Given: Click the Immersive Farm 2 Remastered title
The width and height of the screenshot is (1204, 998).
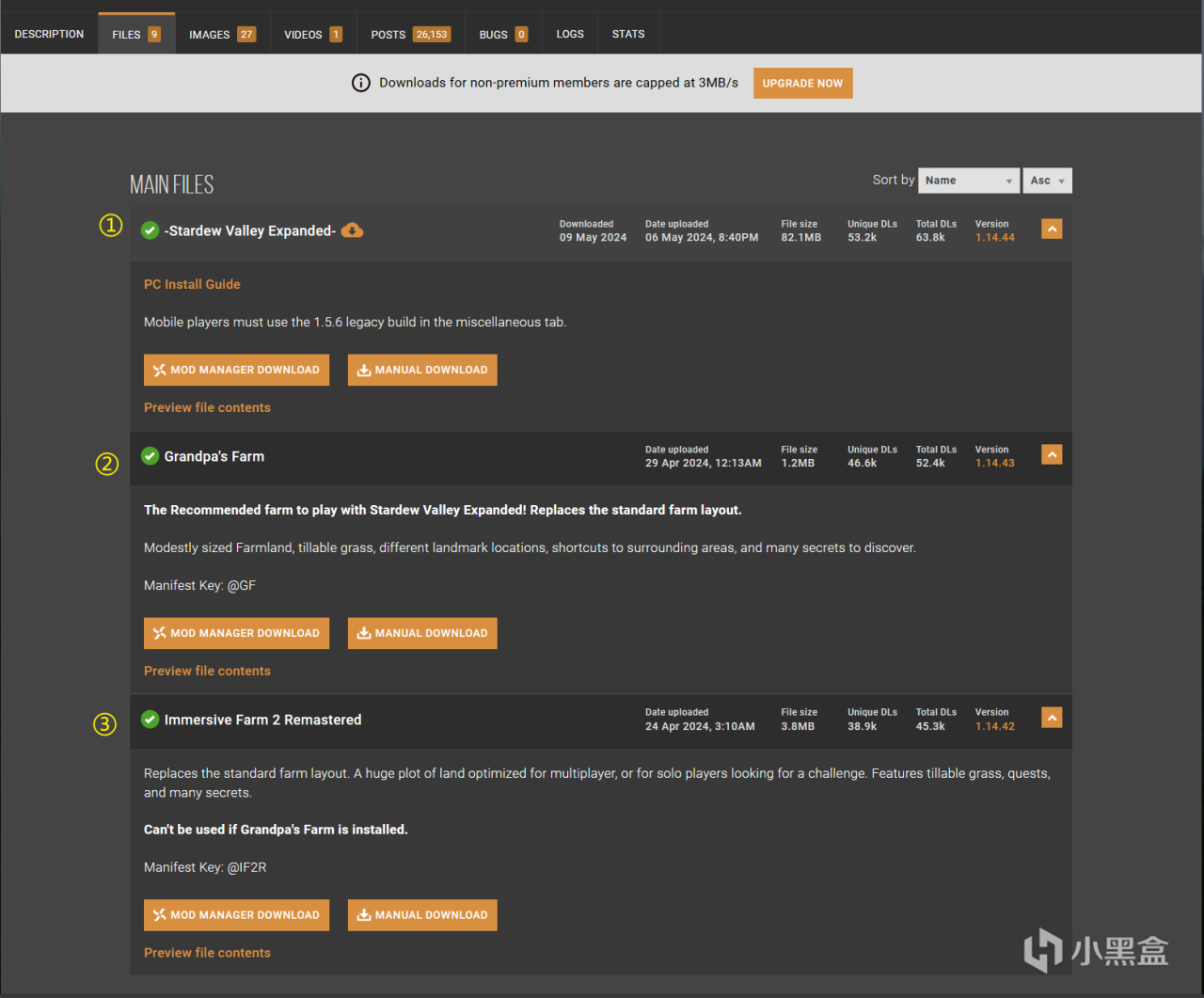Looking at the screenshot, I should click(262, 720).
